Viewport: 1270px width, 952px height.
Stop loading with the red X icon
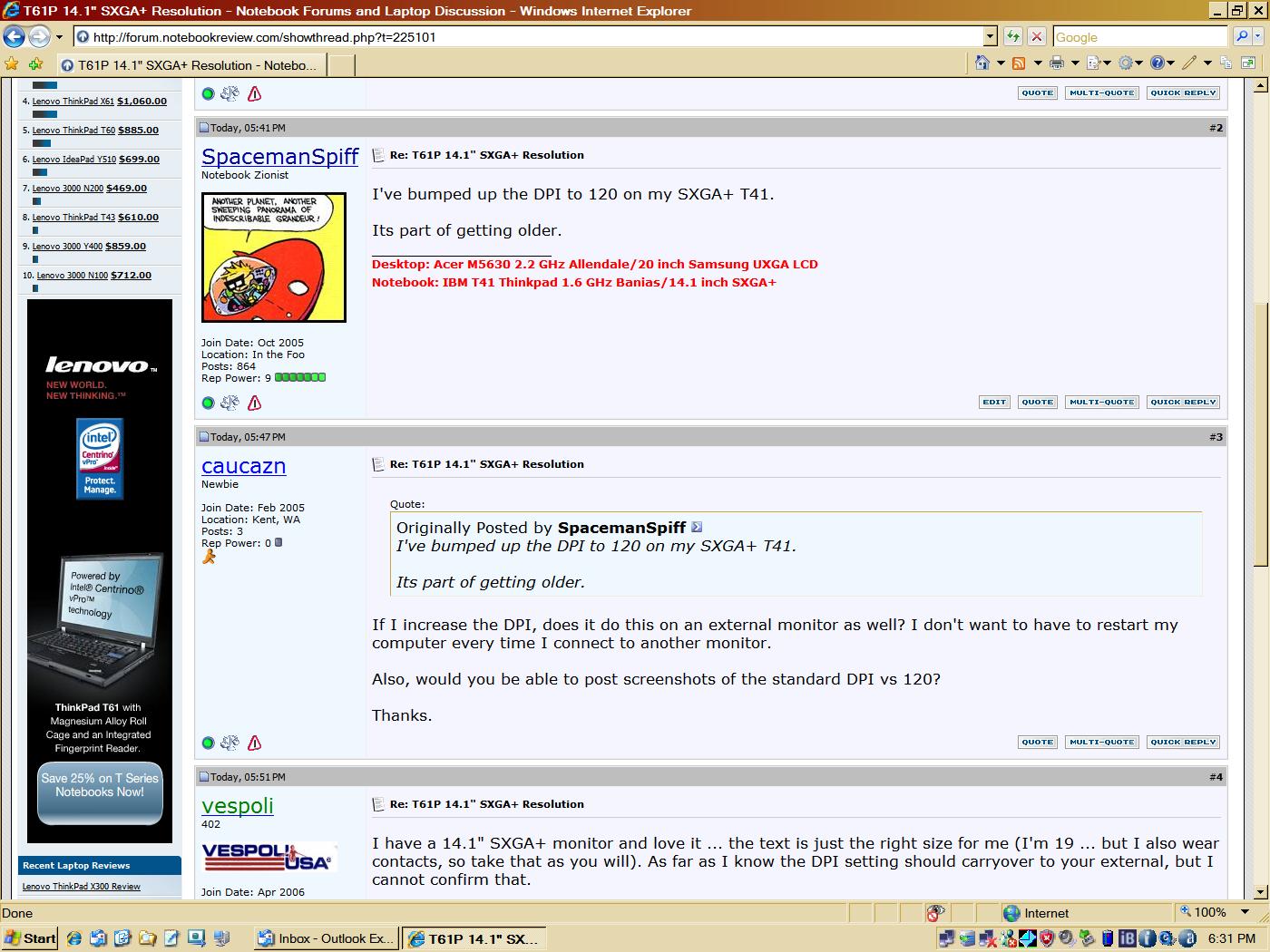point(1037,37)
